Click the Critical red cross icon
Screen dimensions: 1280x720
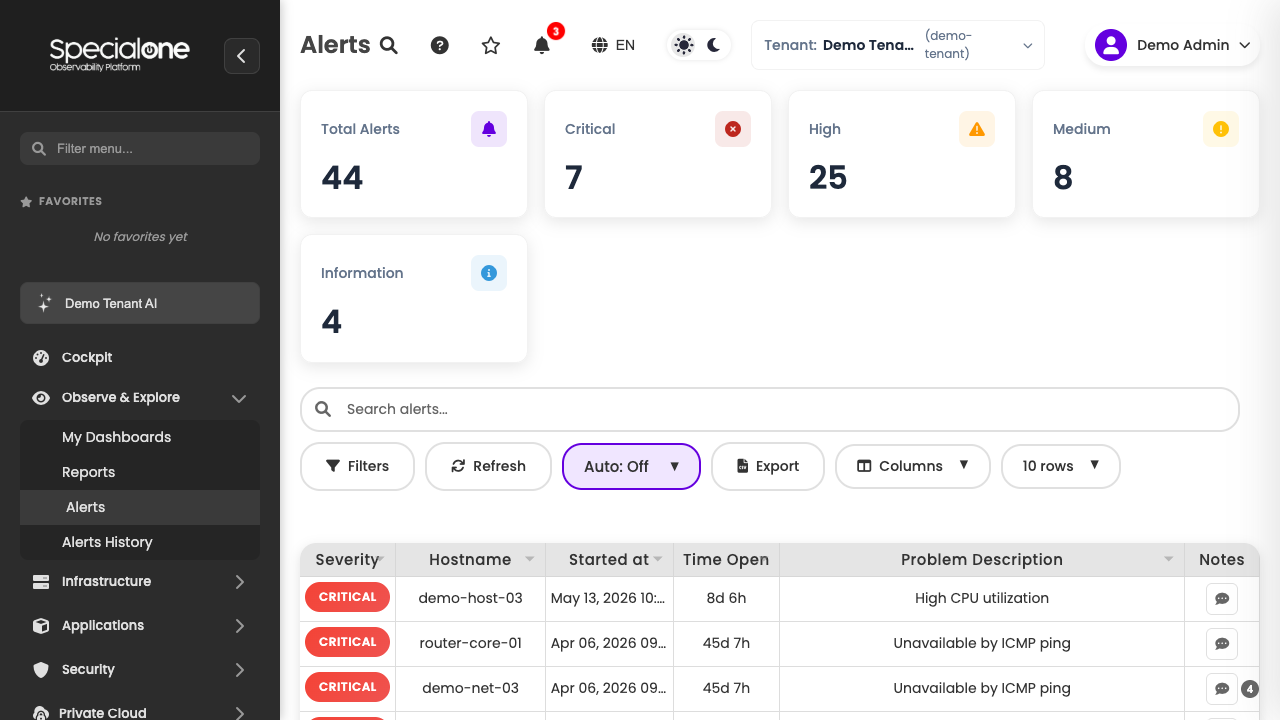point(733,129)
